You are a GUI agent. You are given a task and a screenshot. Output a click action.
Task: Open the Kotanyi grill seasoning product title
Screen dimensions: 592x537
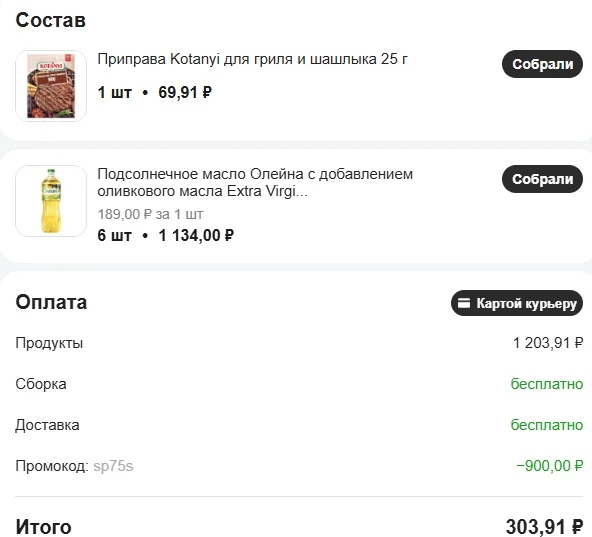[253, 59]
